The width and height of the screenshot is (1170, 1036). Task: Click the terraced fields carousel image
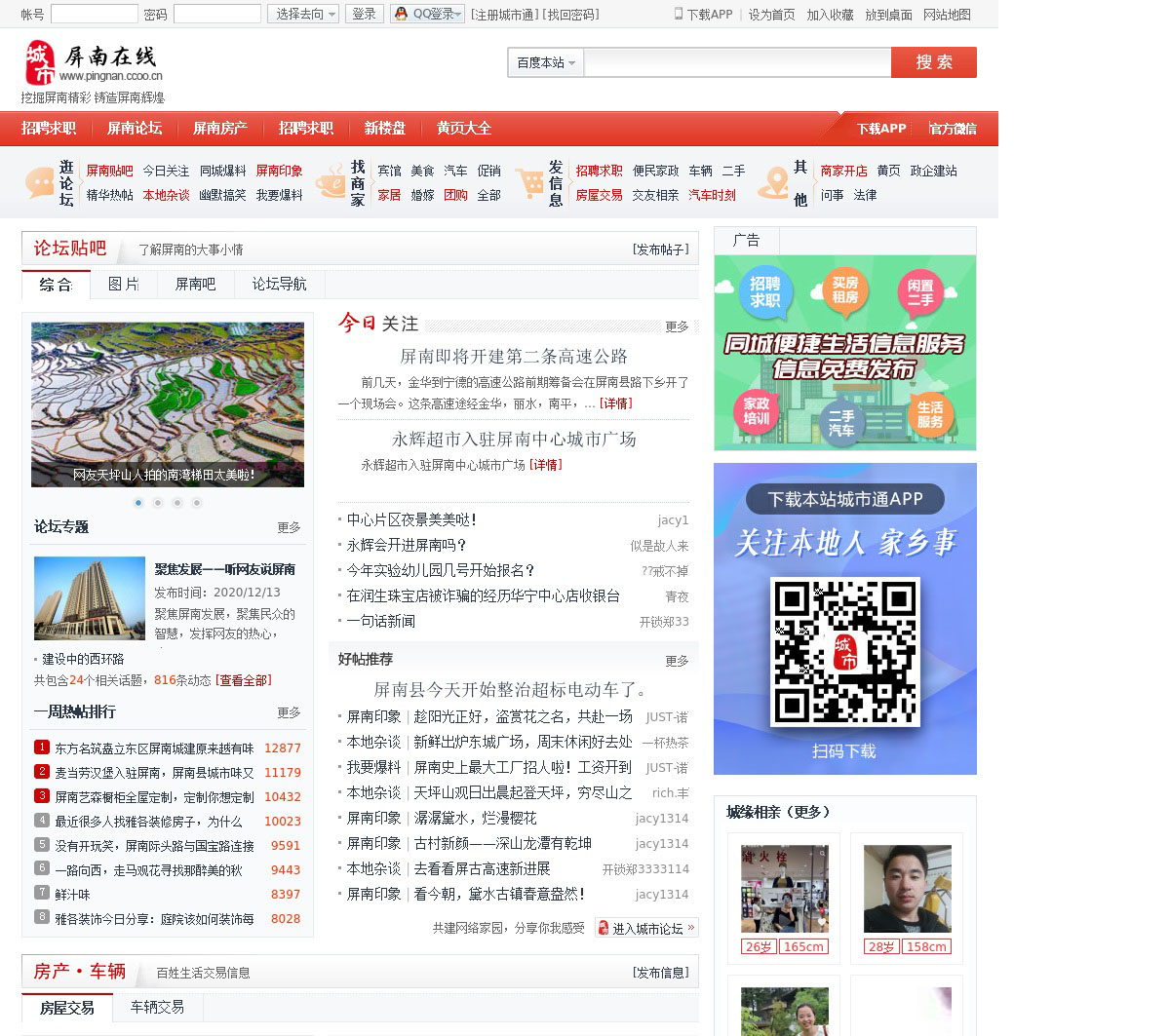[x=168, y=404]
